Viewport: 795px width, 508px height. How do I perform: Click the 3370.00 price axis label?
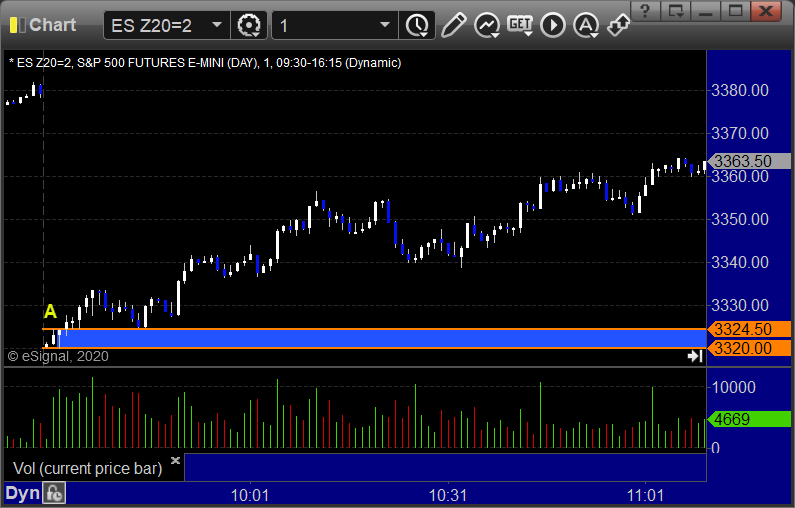[x=740, y=134]
